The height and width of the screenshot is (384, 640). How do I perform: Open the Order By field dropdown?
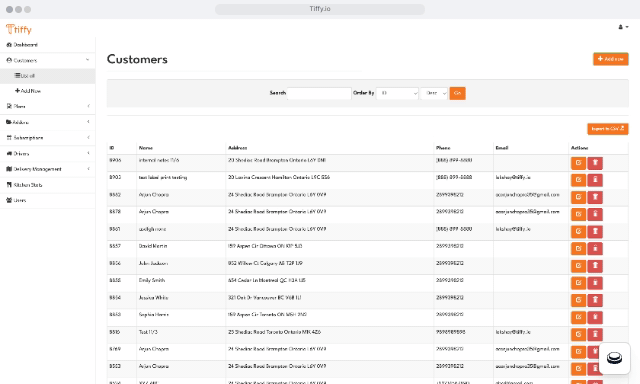[397, 93]
